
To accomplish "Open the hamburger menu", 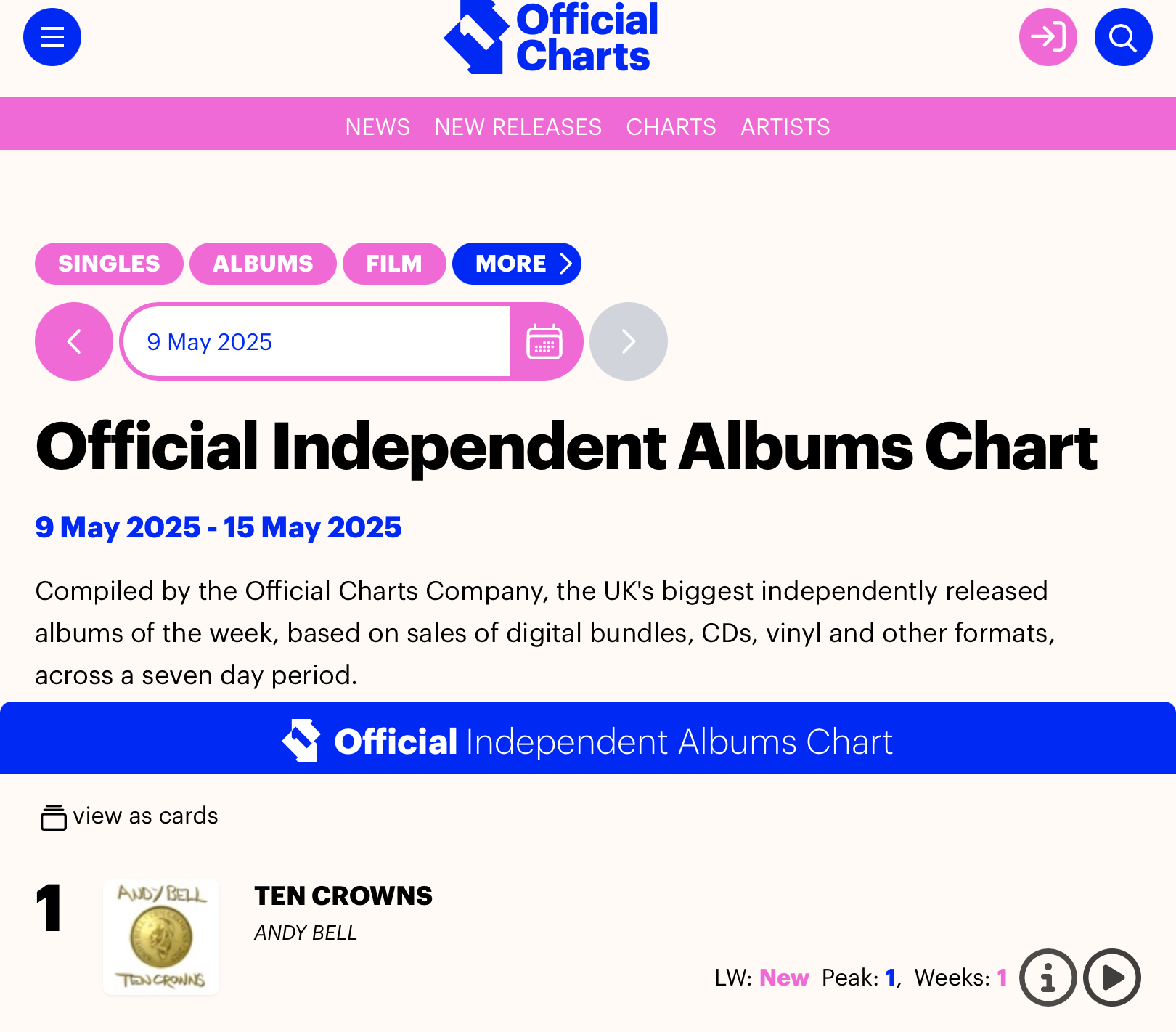I will pos(52,37).
